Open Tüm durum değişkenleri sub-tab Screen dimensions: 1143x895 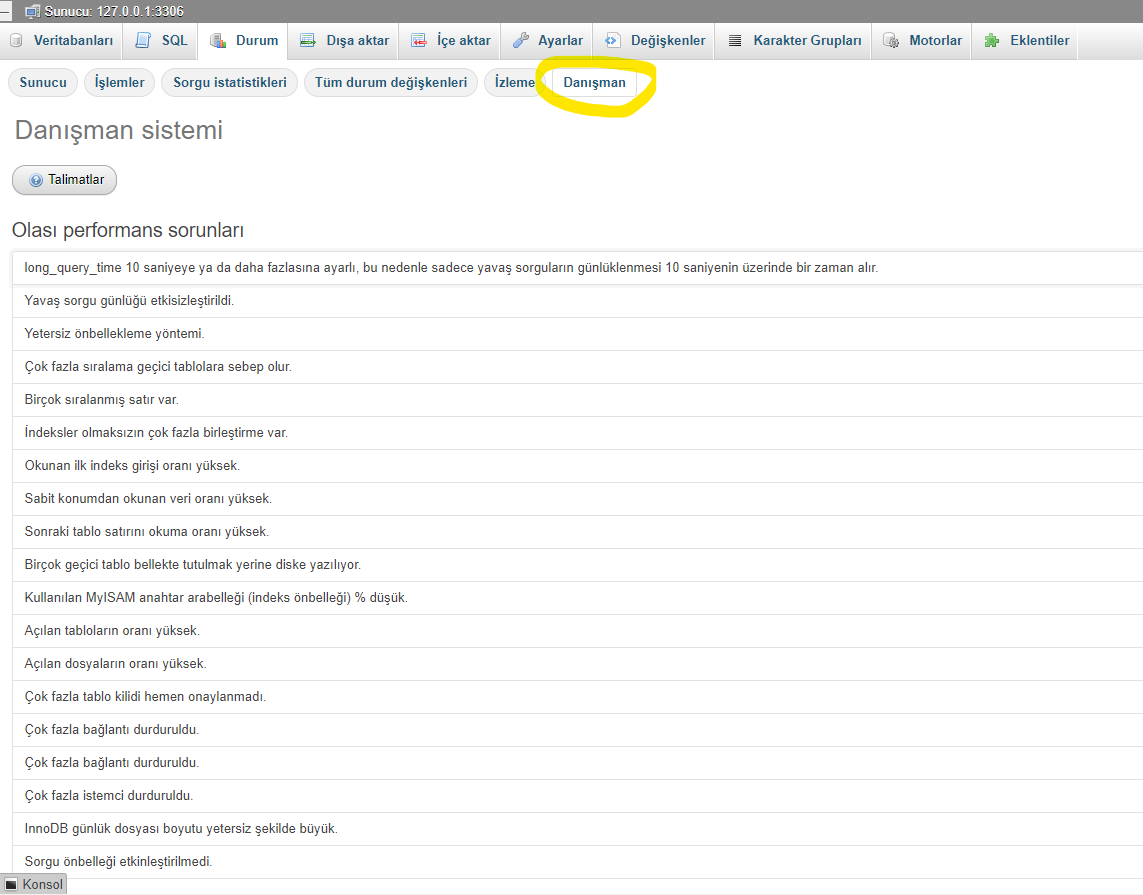click(391, 82)
